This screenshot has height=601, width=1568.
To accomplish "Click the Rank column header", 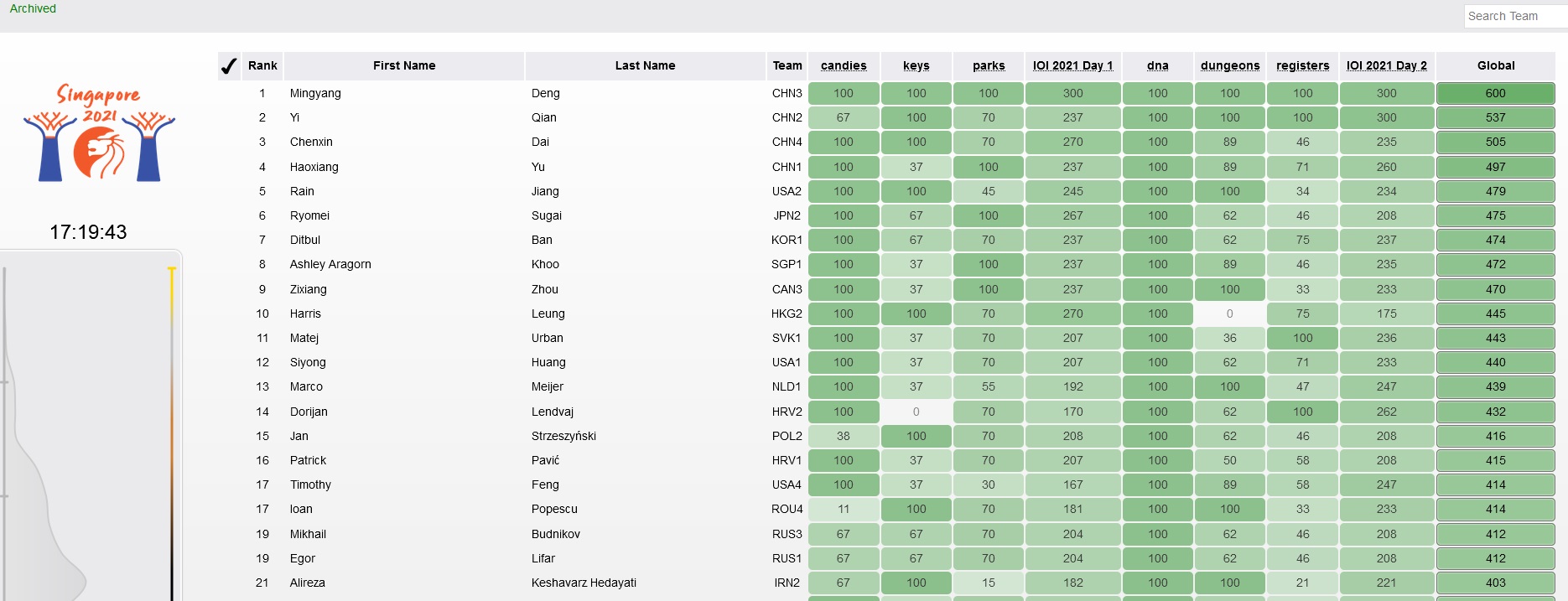I will click(262, 65).
